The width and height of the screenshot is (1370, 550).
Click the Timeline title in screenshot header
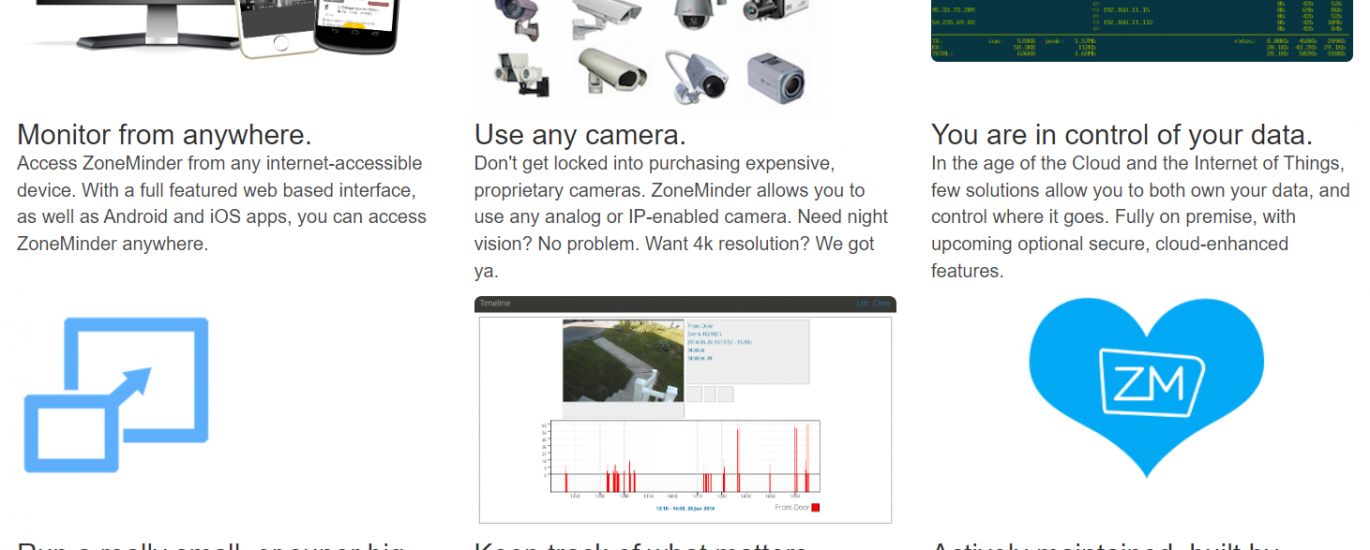494,303
